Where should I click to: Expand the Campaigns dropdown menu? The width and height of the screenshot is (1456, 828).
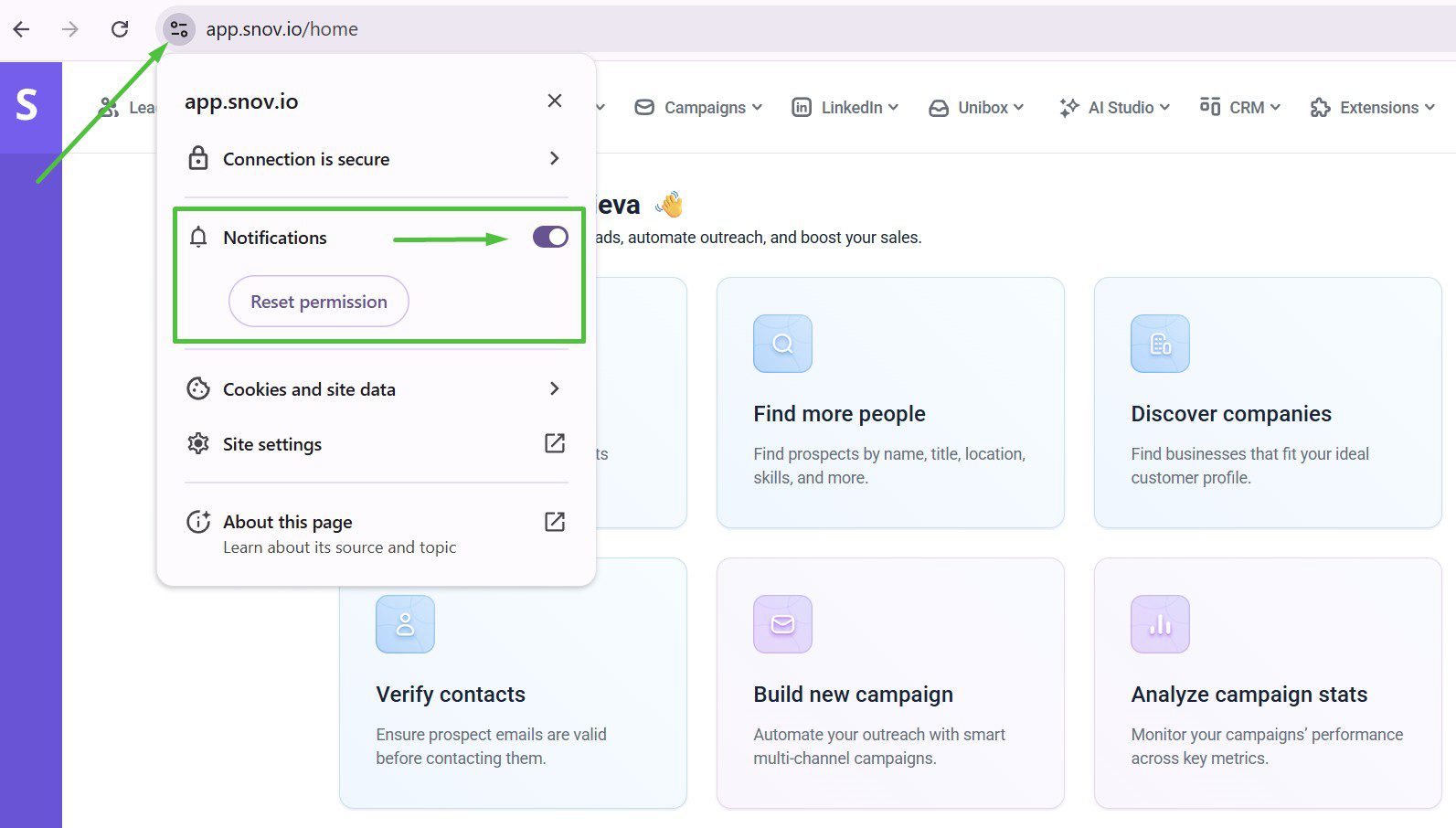pyautogui.click(x=699, y=108)
